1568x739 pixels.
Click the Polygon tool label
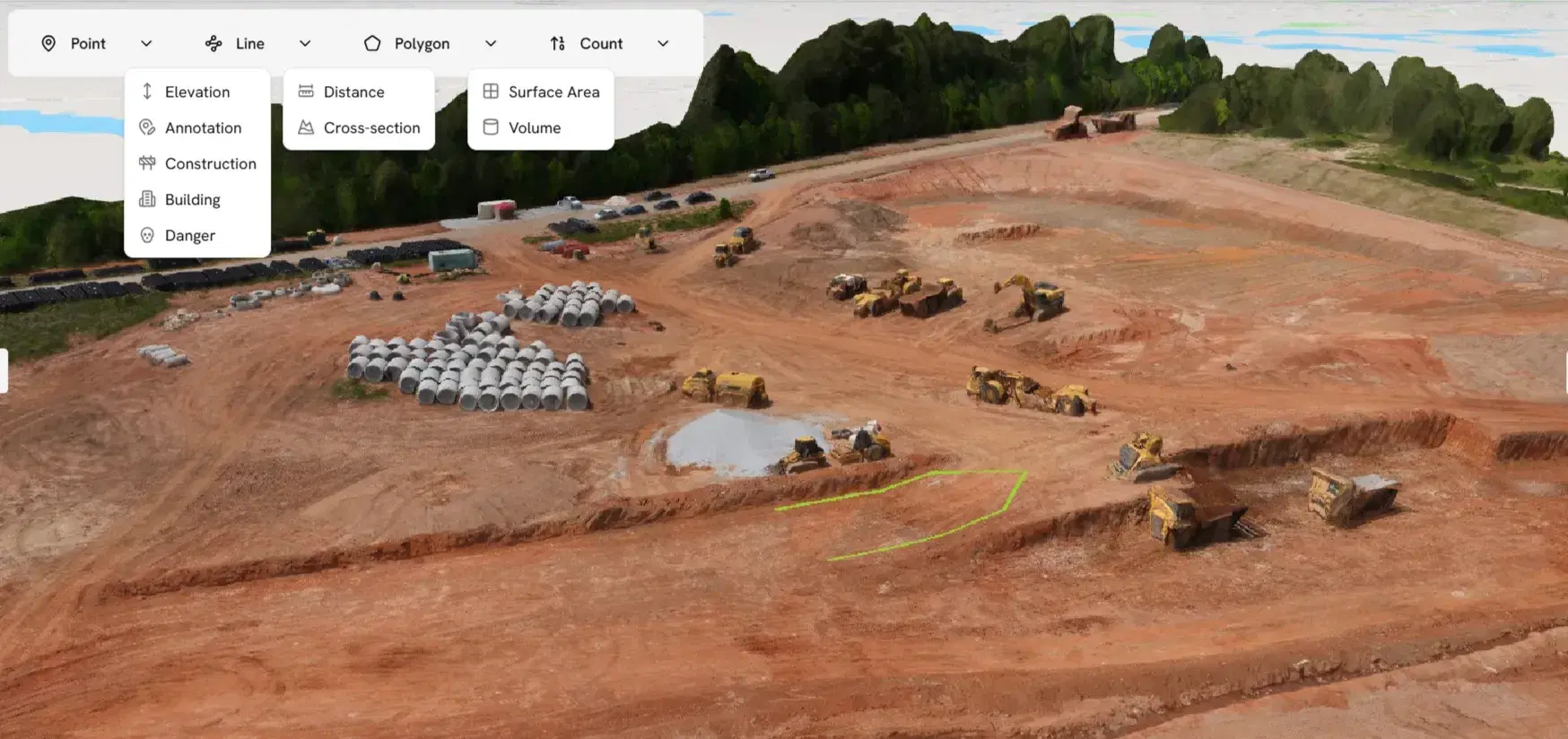422,43
